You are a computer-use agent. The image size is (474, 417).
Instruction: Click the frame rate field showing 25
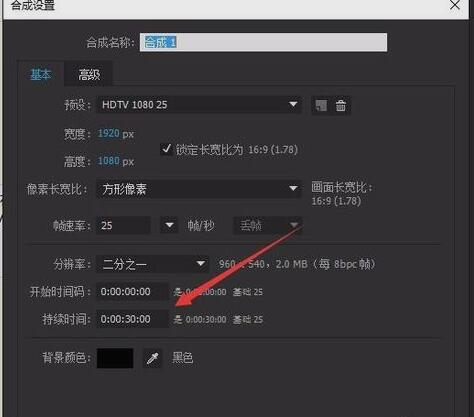pyautogui.click(x=123, y=226)
